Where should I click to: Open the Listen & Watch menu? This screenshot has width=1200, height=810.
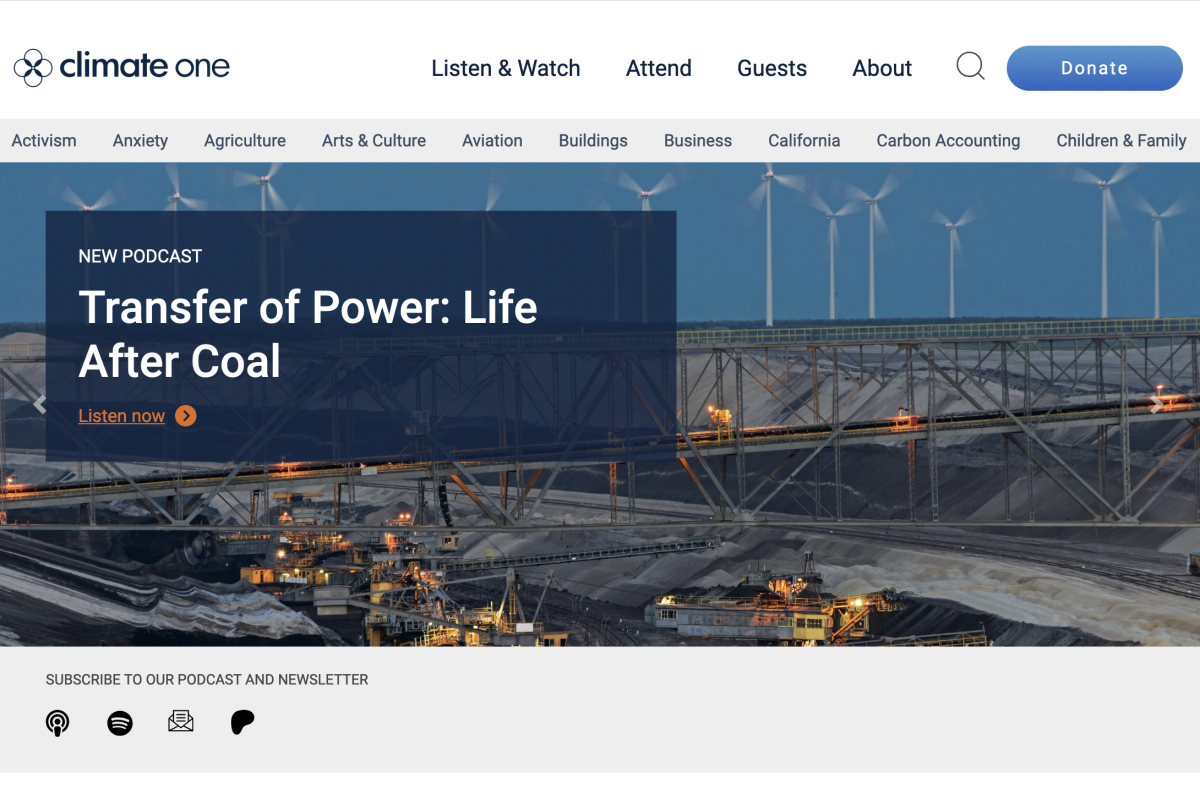coord(506,68)
